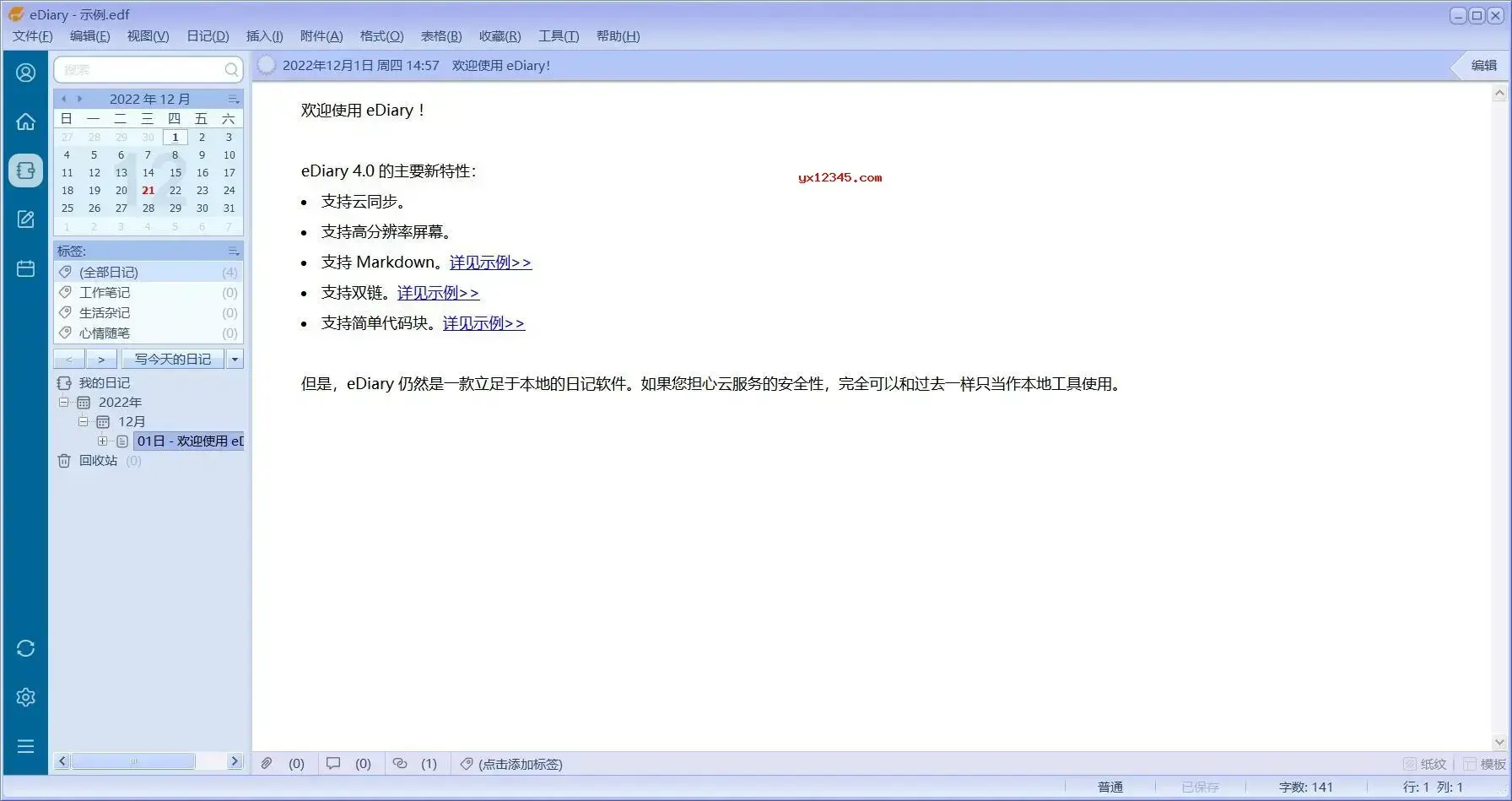This screenshot has height=801, width=1512.
Task: Select December 1 in the calendar
Action: tap(175, 138)
